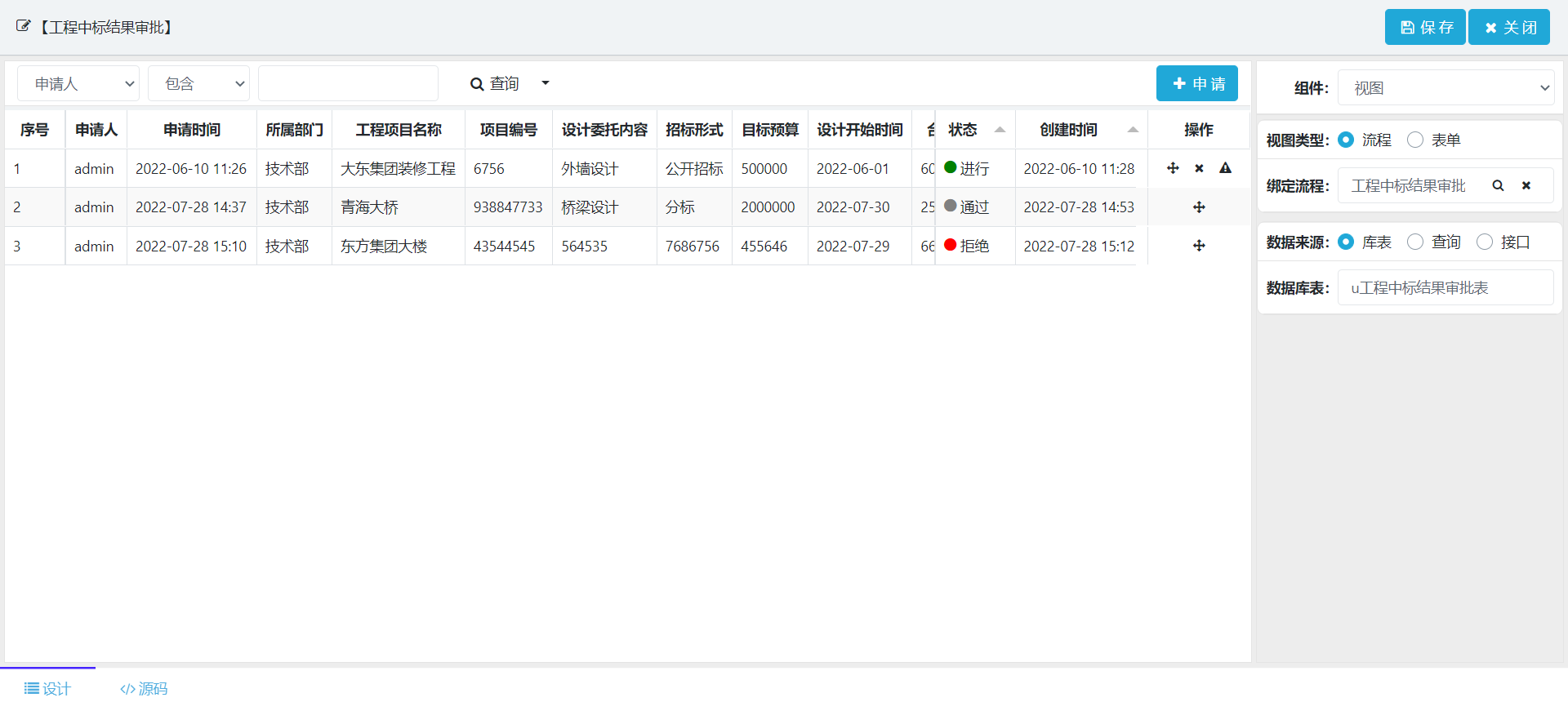Image resolution: width=1568 pixels, height=711 pixels.
Task: Switch to the 源码 tab
Action: pos(144,689)
